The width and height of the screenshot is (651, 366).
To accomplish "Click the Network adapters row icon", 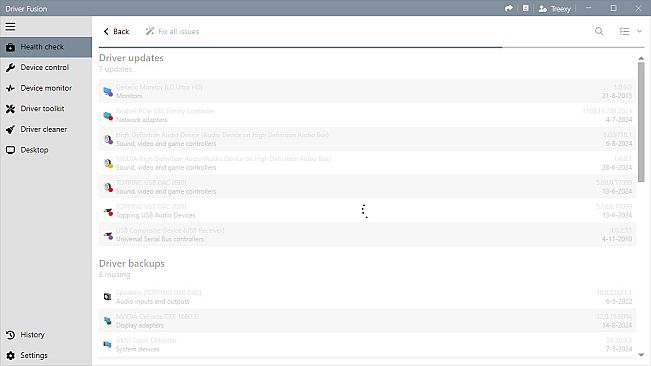I will point(108,116).
